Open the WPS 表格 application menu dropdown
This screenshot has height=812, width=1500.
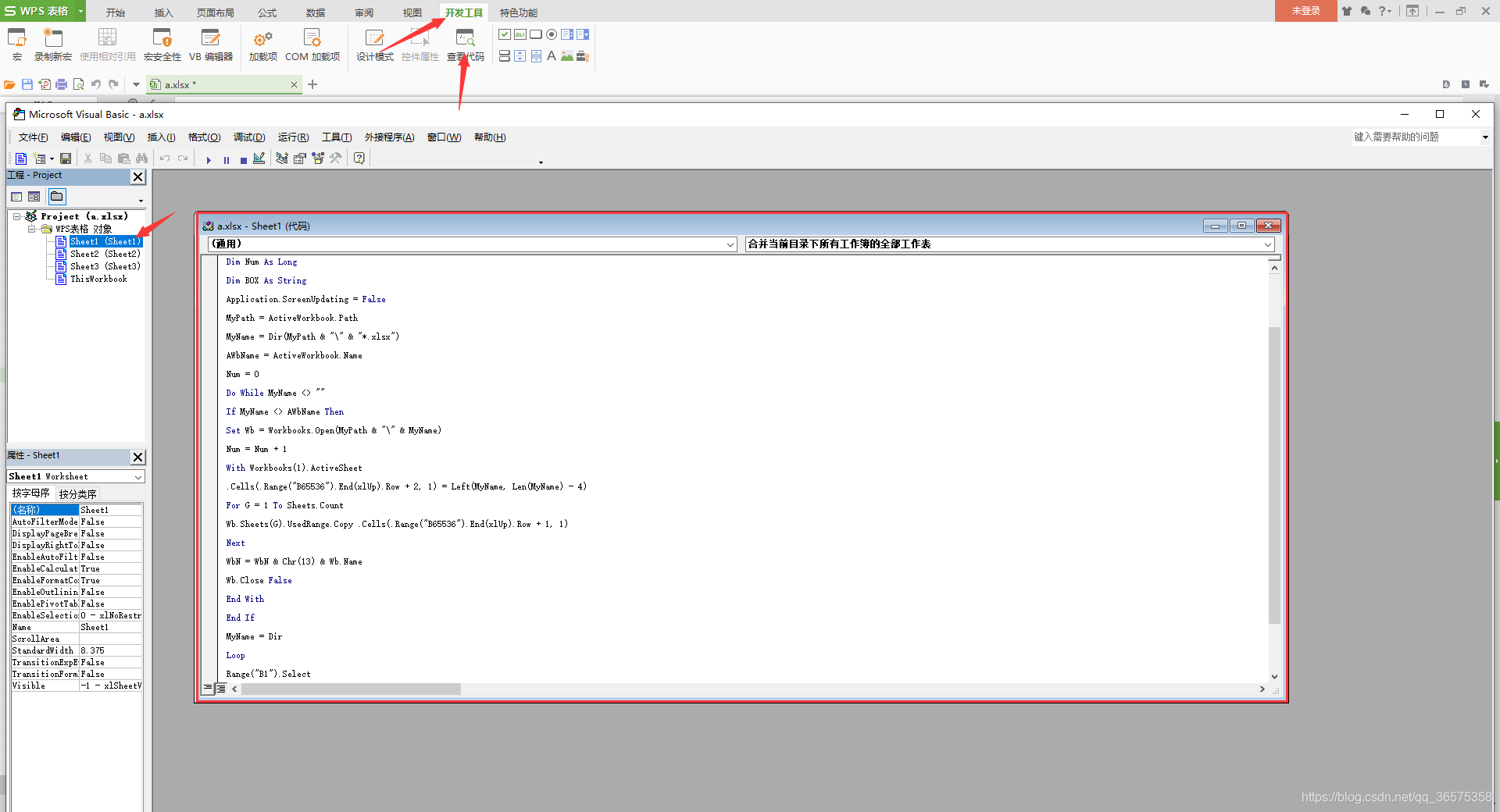coord(80,11)
